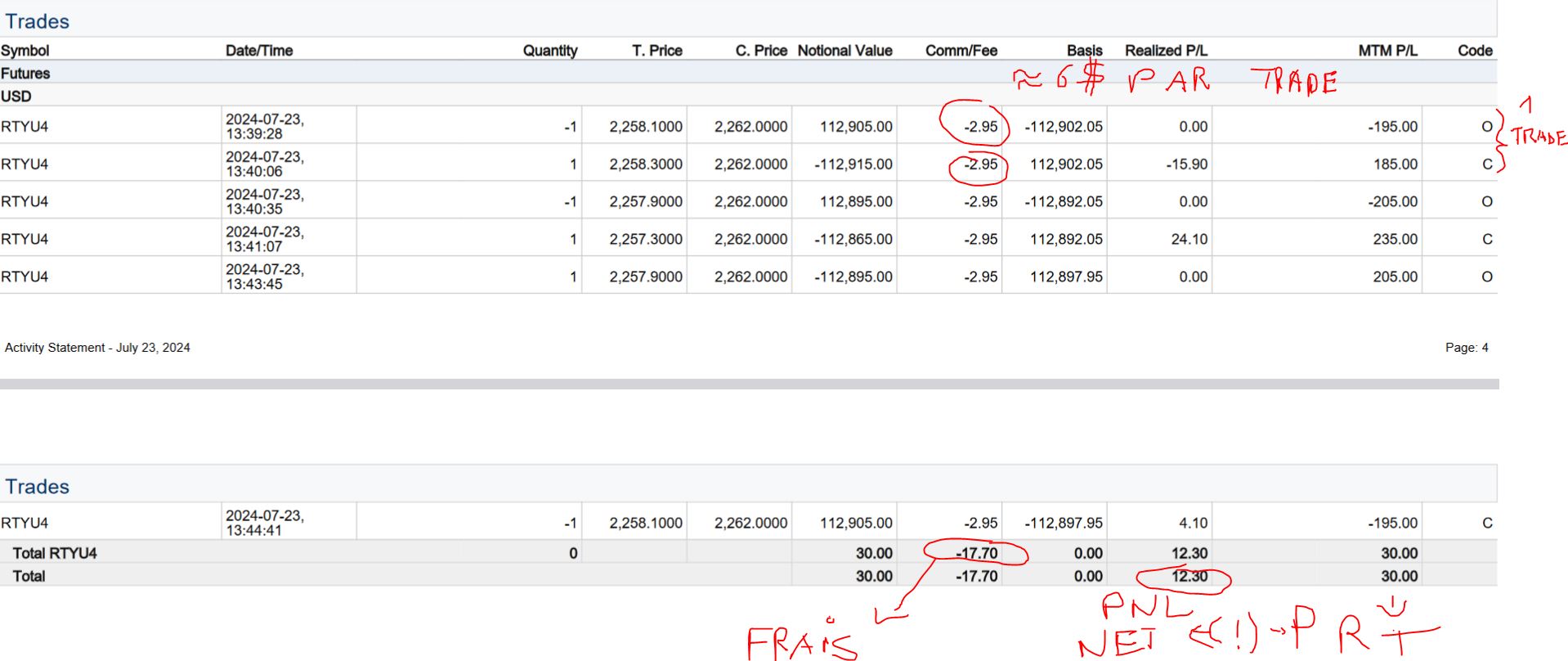Image resolution: width=1568 pixels, height=661 pixels.
Task: Click realized P/L value -15.90
Action: click(1187, 164)
